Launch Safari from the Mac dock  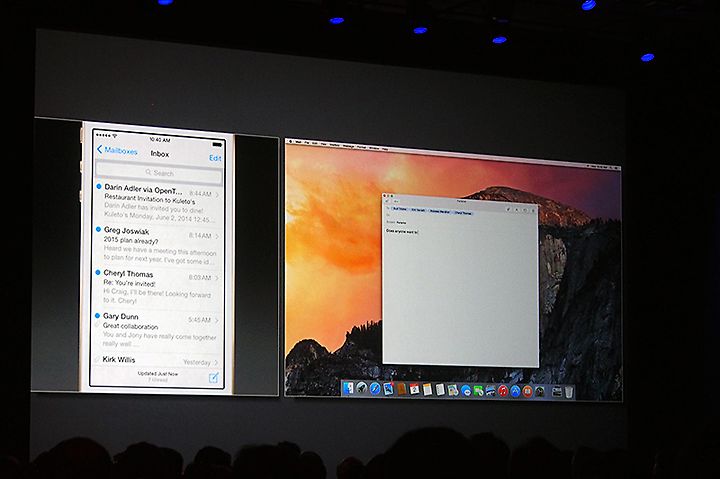coord(375,389)
